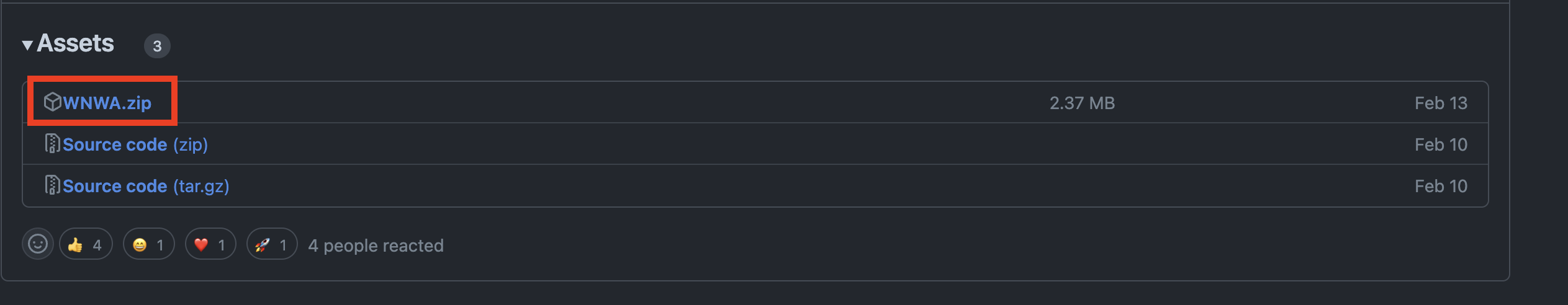Collapse the Assets disclosure triangle

click(x=27, y=45)
